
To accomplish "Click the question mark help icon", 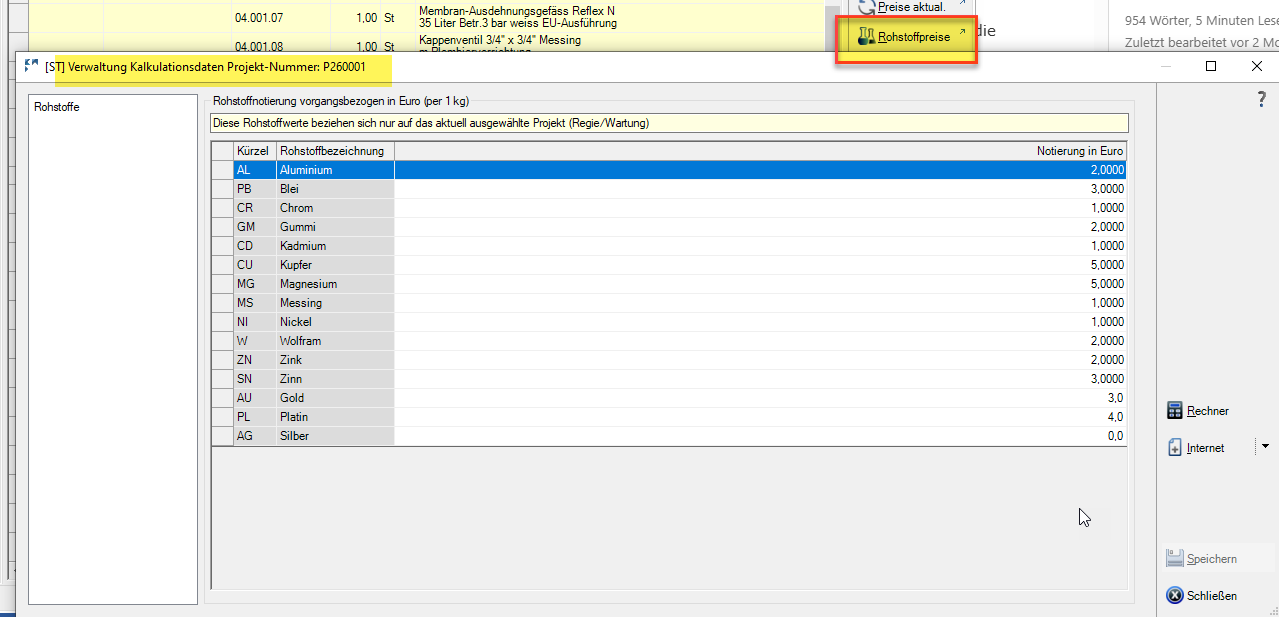I will coord(1261,98).
